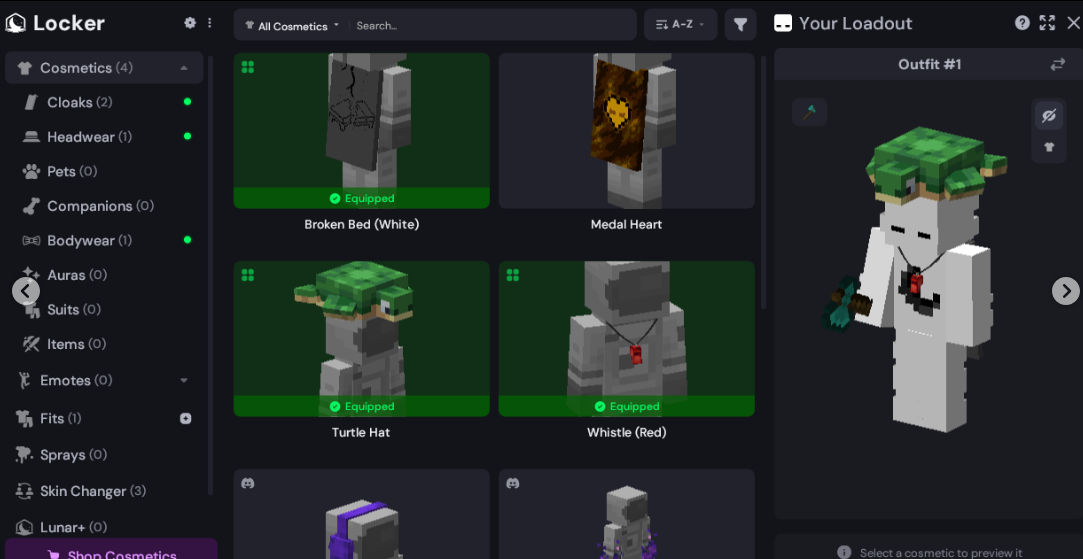Expand the Emotes section chevron
Image resolution: width=1083 pixels, height=559 pixels.
184,380
